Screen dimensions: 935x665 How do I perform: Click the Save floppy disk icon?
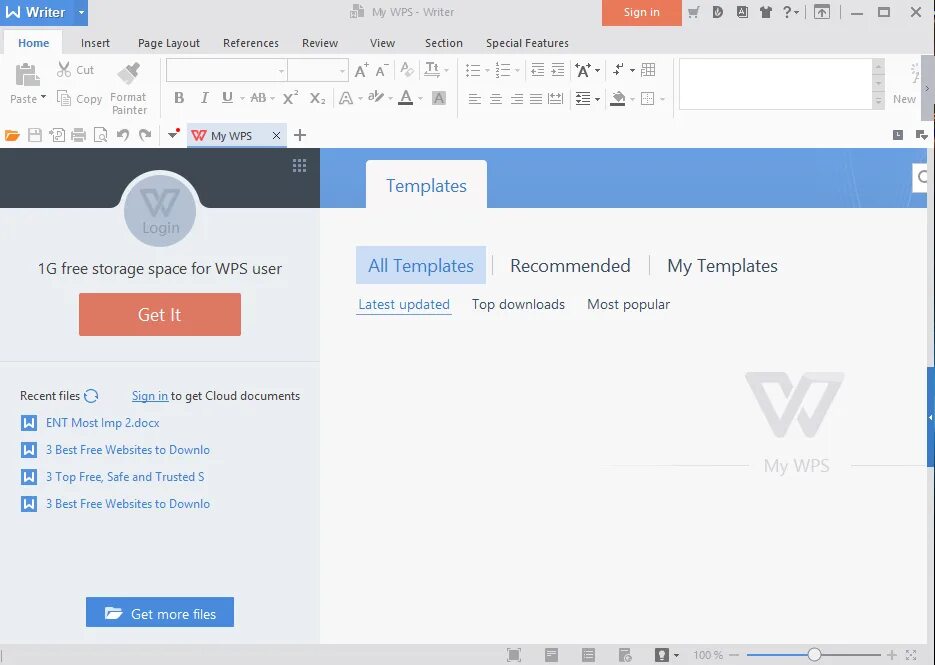tap(35, 135)
